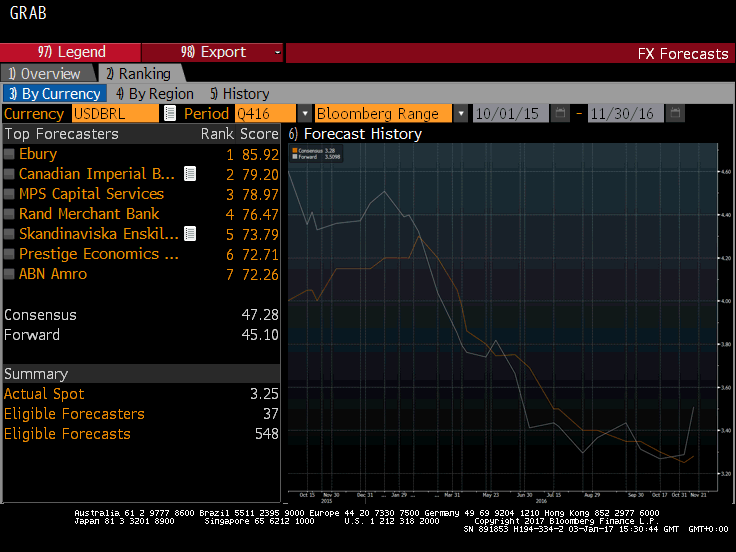This screenshot has width=736, height=552.
Task: Open the Ebury forecaster link
Action: tap(38, 153)
